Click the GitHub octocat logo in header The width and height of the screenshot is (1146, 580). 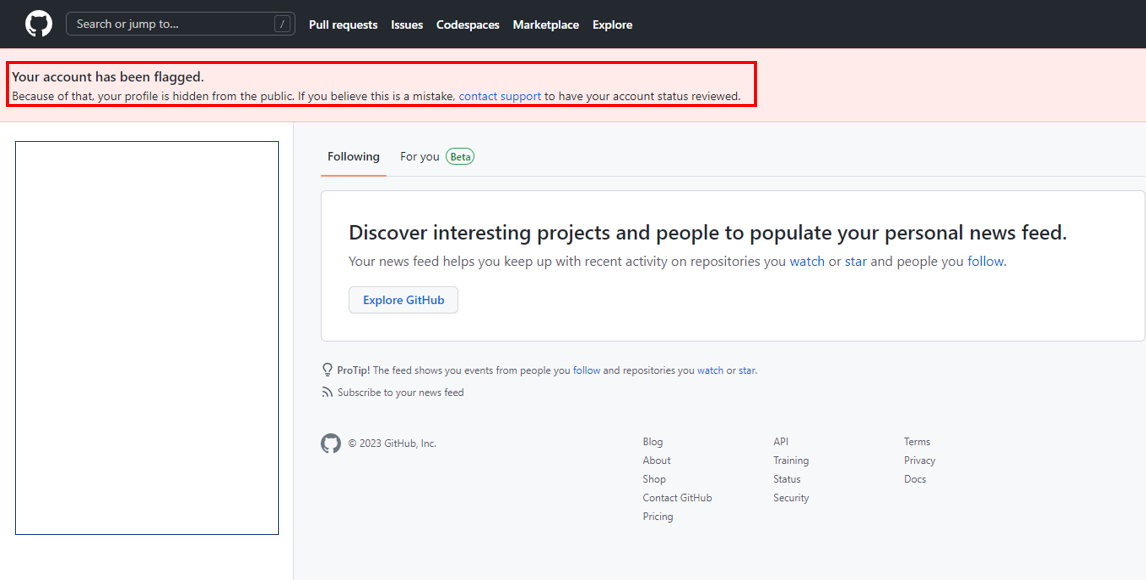coord(38,23)
